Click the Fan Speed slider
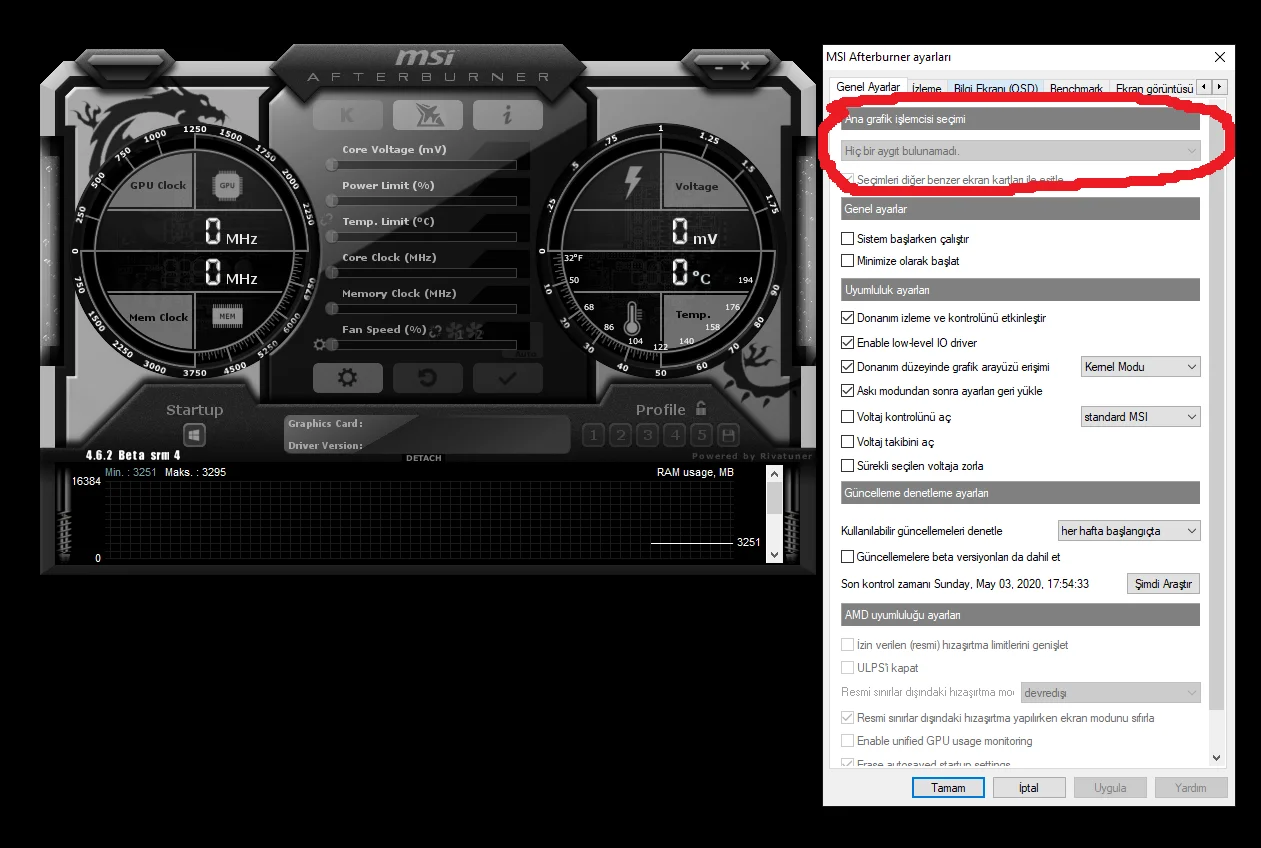The width and height of the screenshot is (1261, 848). [x=422, y=345]
